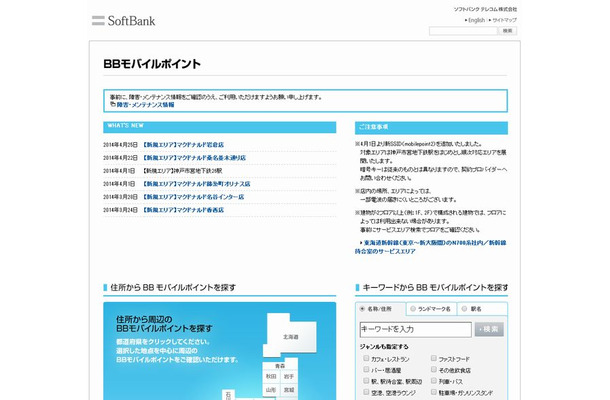
Task: Click the ジャンルも指定する label
Action: [384, 347]
